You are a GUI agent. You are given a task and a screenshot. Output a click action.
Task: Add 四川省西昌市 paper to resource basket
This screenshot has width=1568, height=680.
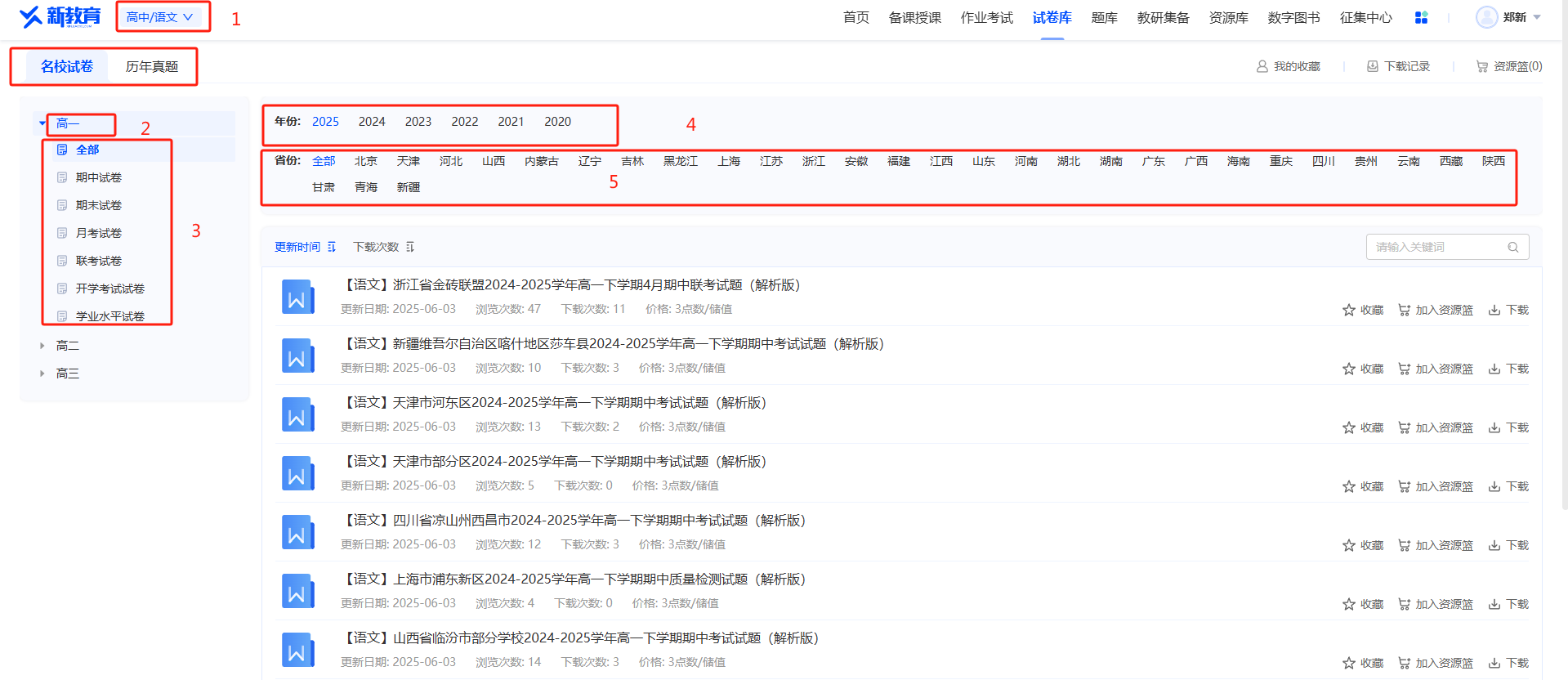point(1436,545)
